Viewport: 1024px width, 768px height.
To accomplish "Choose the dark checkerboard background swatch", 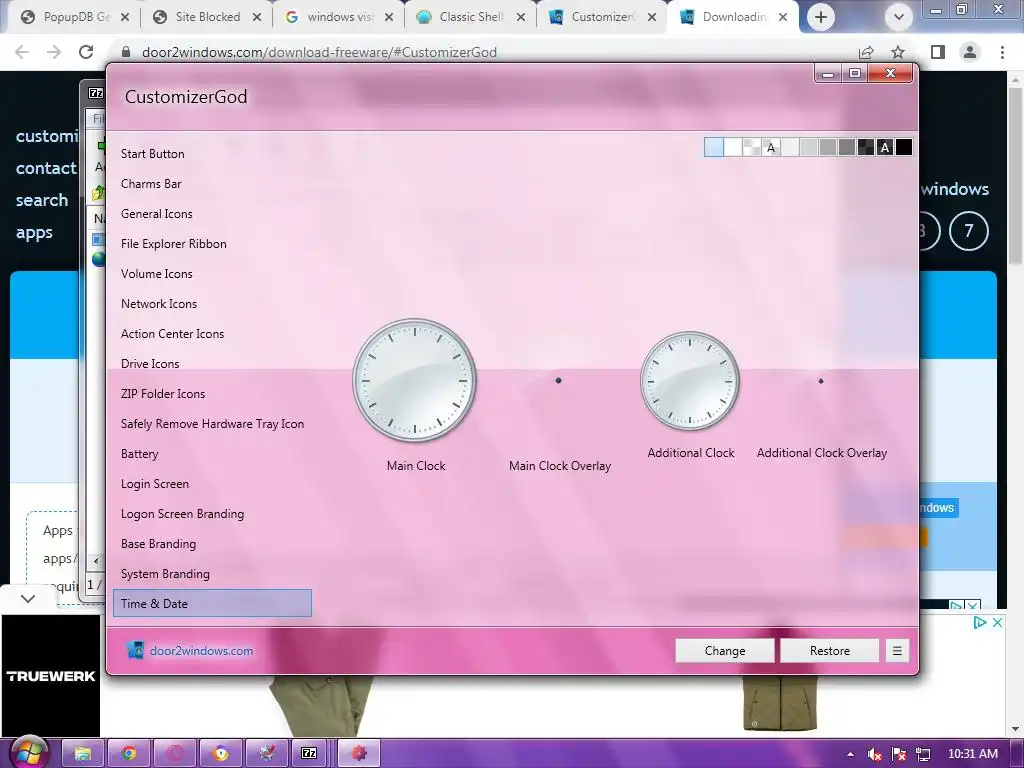I will click(865, 148).
